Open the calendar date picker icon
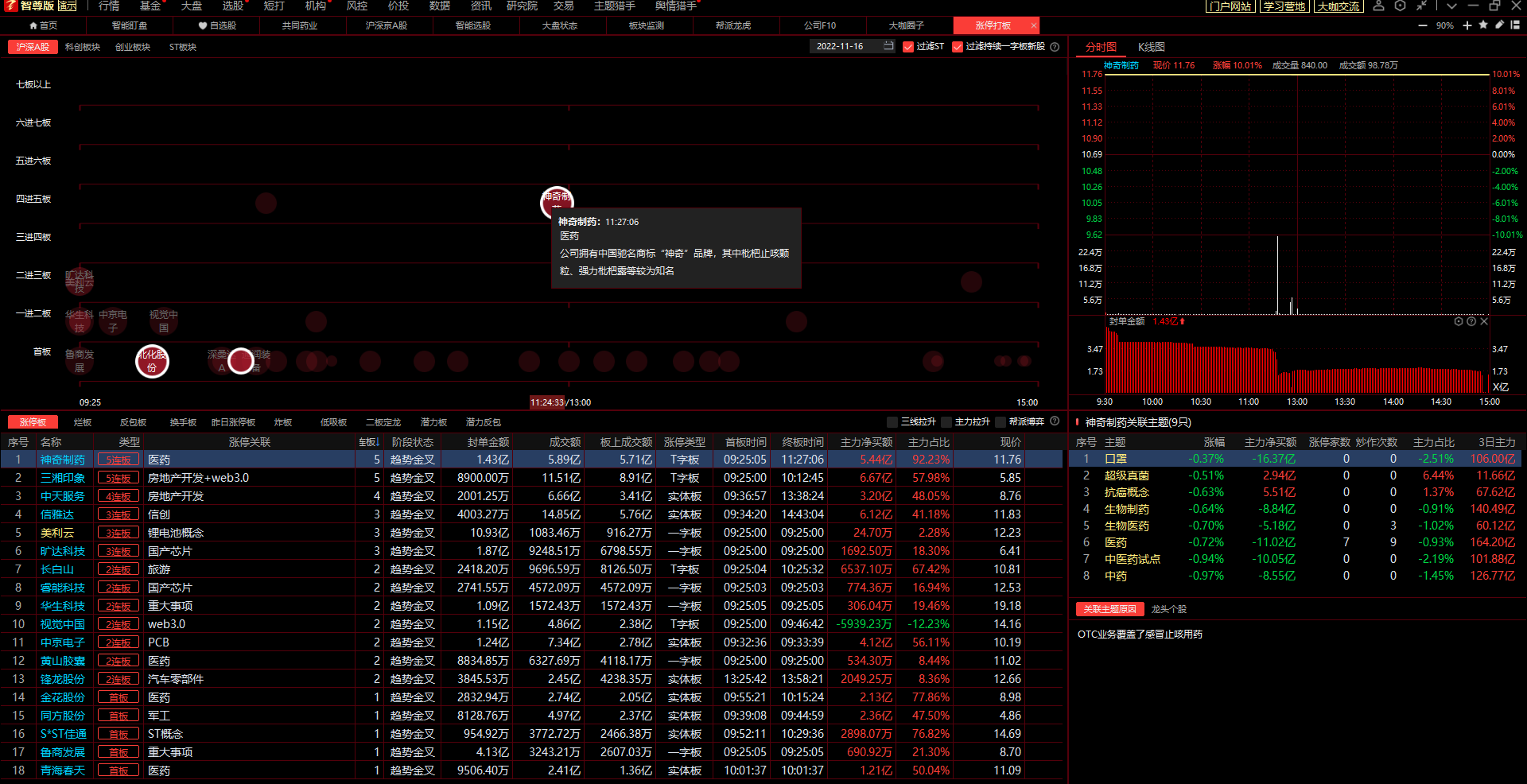The width and height of the screenshot is (1527, 784). tap(888, 46)
